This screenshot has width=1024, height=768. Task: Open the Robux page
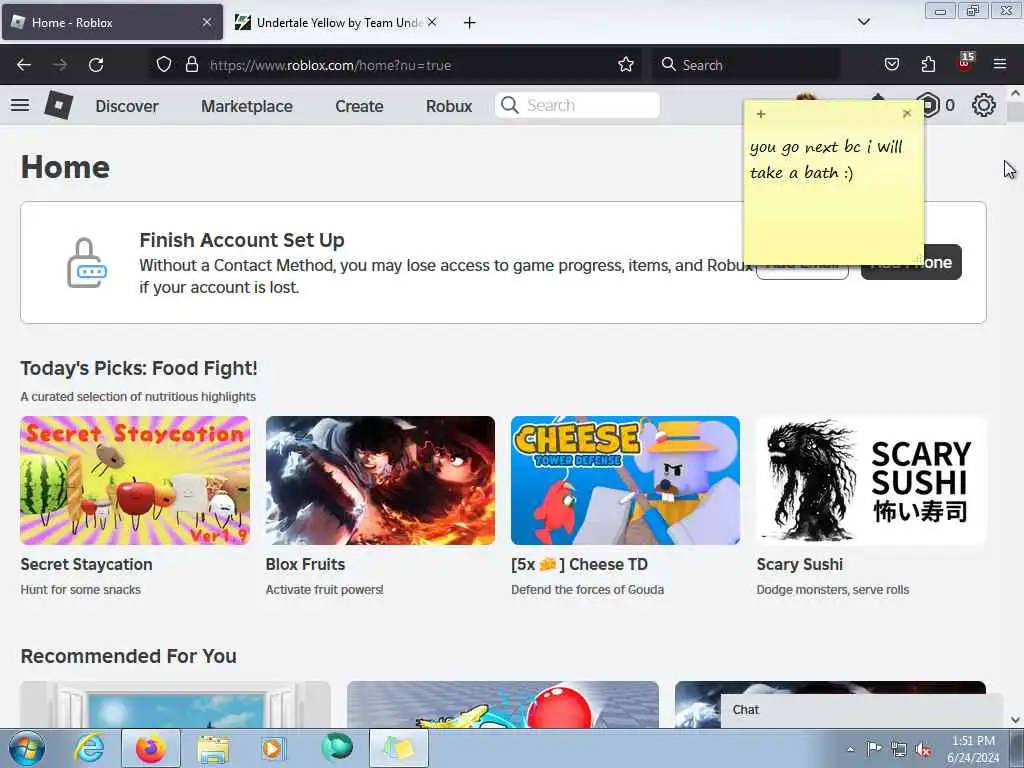(x=449, y=106)
